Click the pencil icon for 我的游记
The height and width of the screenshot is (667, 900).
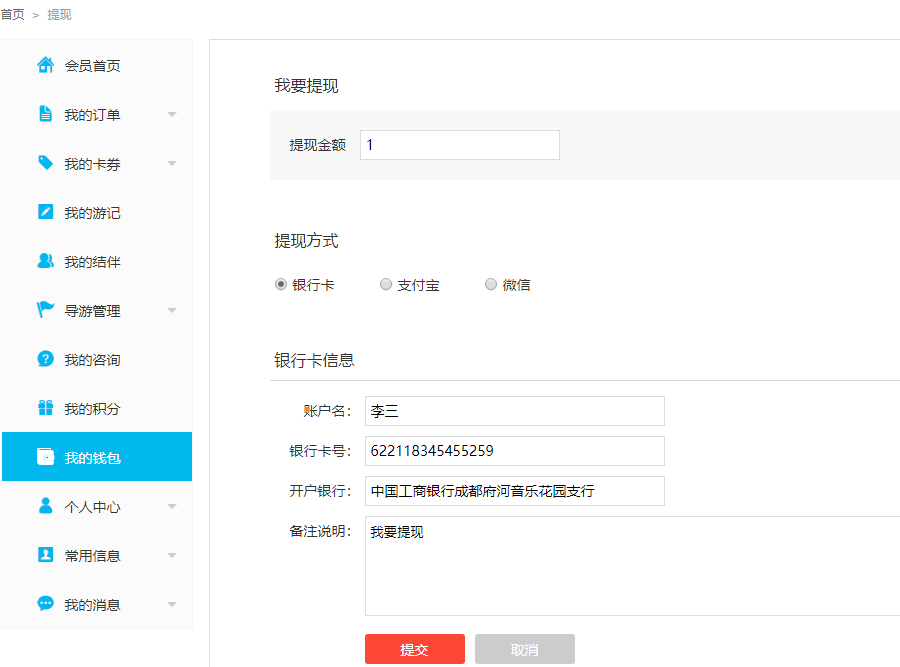45,212
